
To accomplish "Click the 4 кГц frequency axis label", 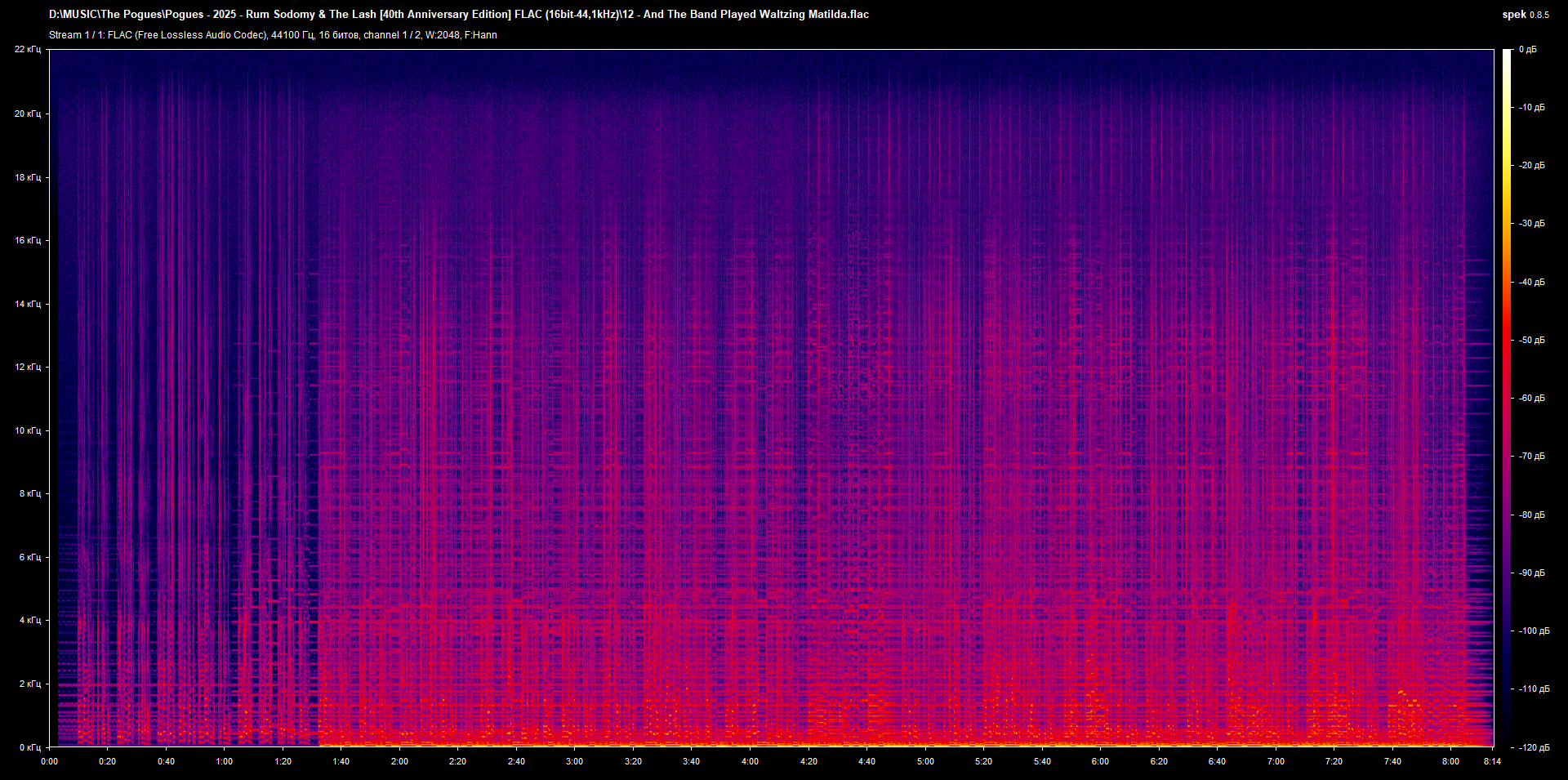I will 30,620.
